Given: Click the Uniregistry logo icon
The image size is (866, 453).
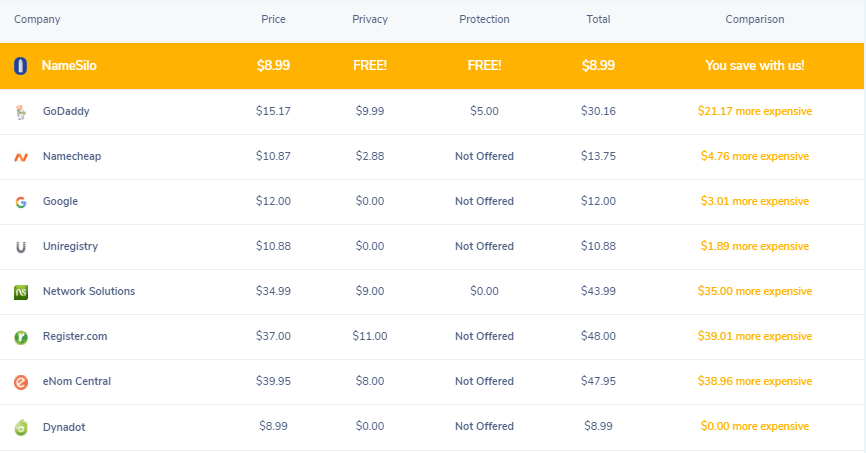Looking at the screenshot, I should [x=20, y=247].
